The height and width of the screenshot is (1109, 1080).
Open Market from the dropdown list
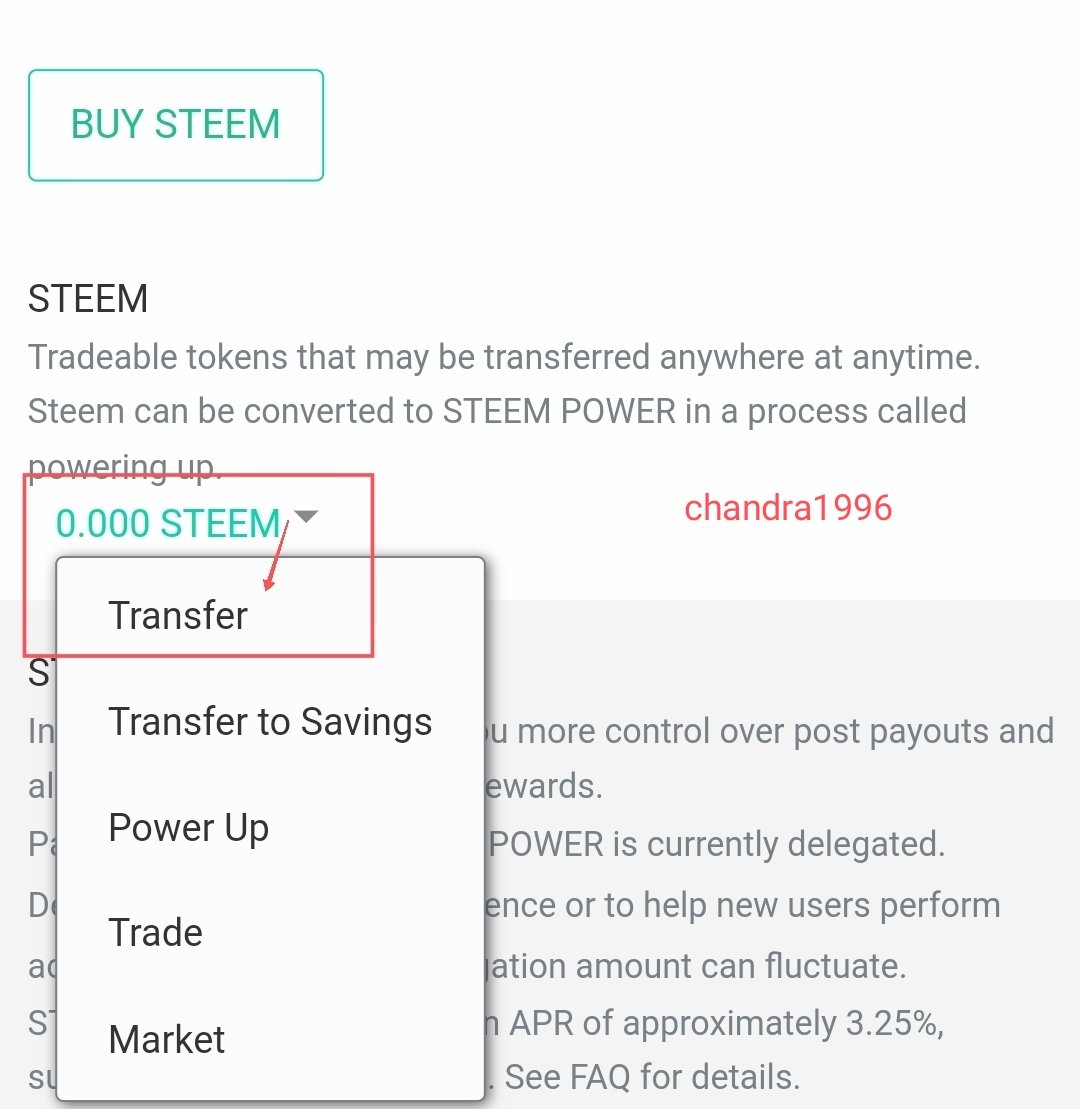(167, 1040)
